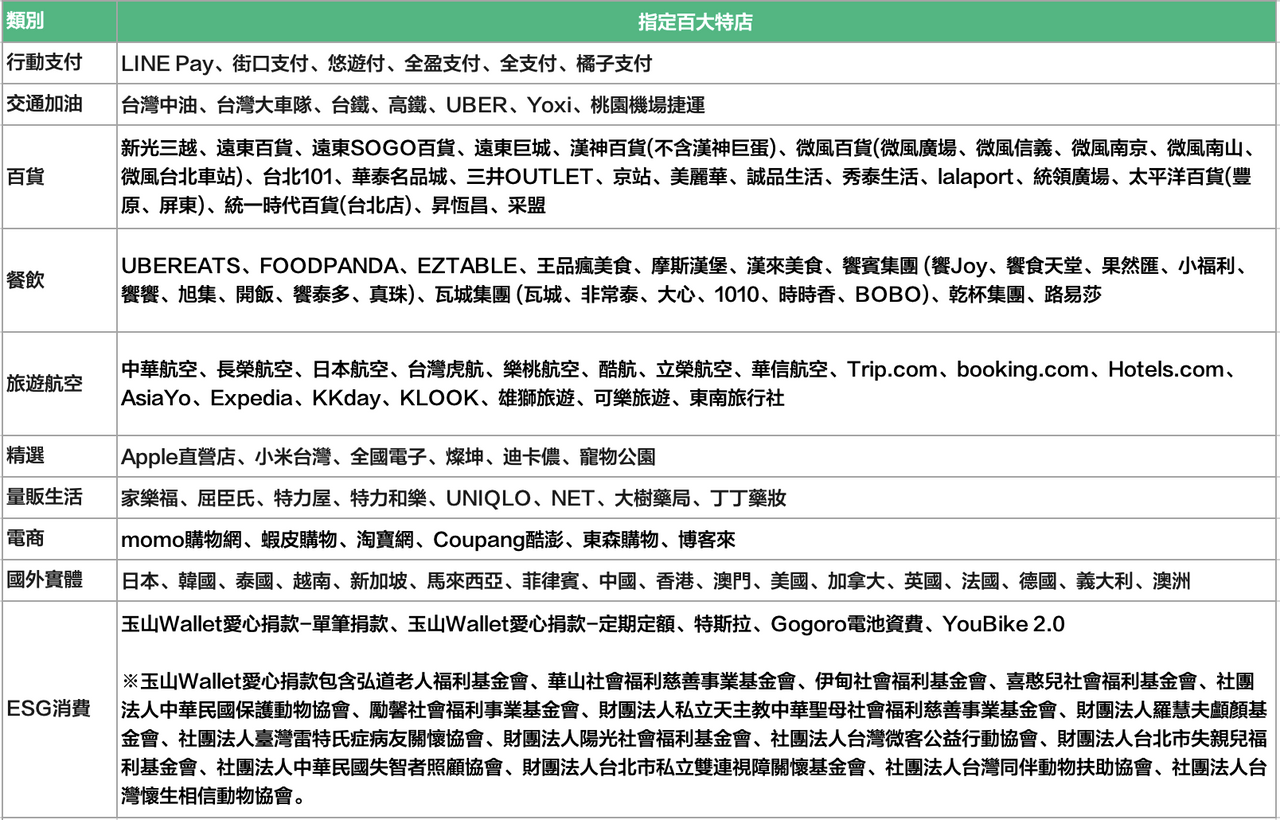Click the Trip.com text
This screenshot has height=820, width=1280.
(x=892, y=370)
